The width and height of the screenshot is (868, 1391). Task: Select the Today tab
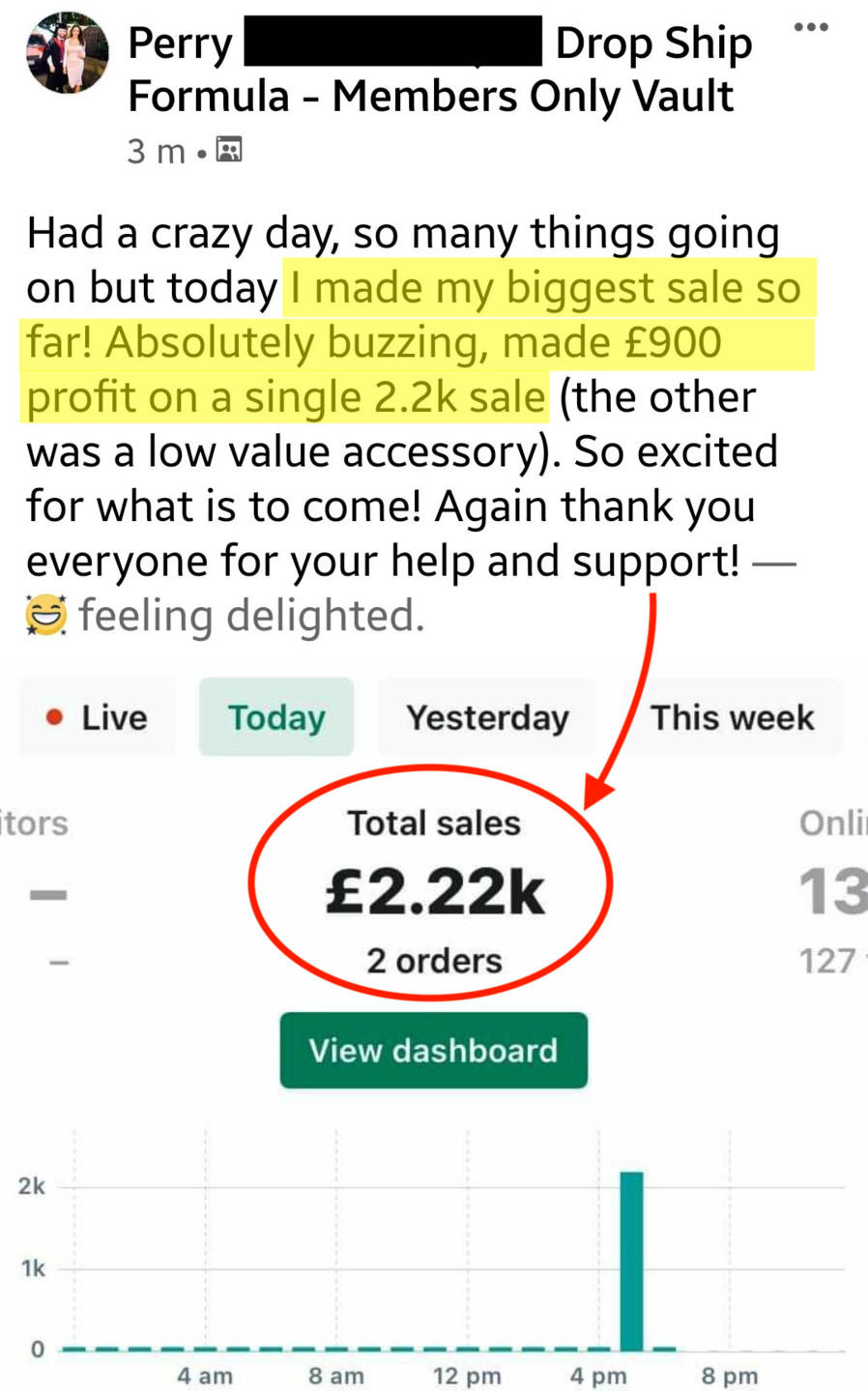pyautogui.click(x=276, y=717)
